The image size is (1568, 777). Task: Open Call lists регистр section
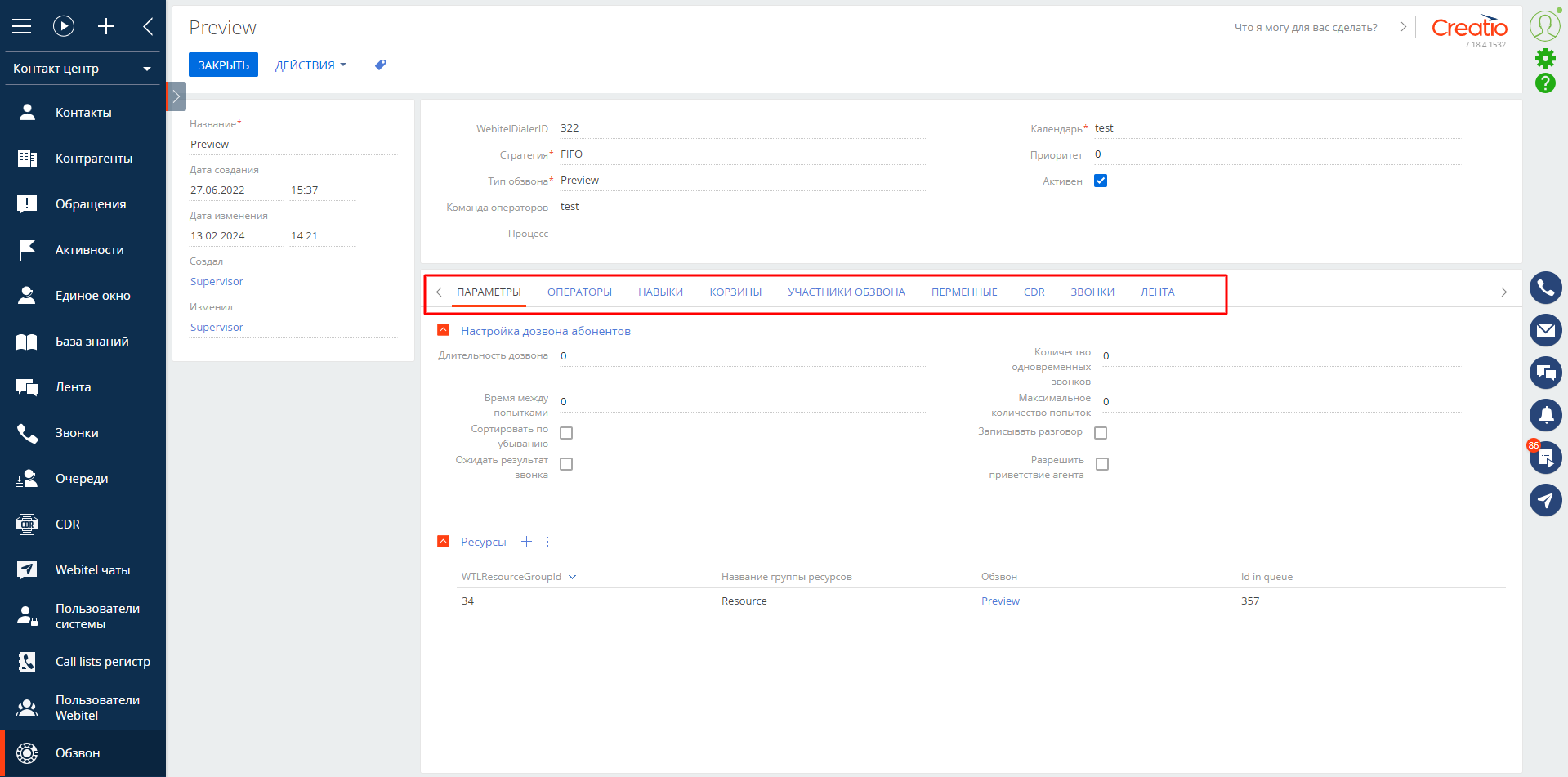pyautogui.click(x=83, y=662)
